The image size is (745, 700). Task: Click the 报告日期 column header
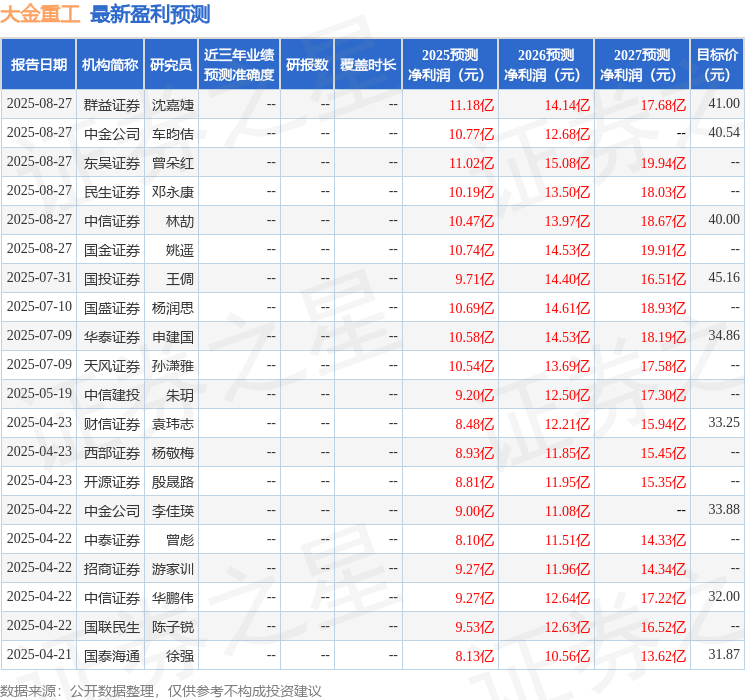pyautogui.click(x=39, y=65)
